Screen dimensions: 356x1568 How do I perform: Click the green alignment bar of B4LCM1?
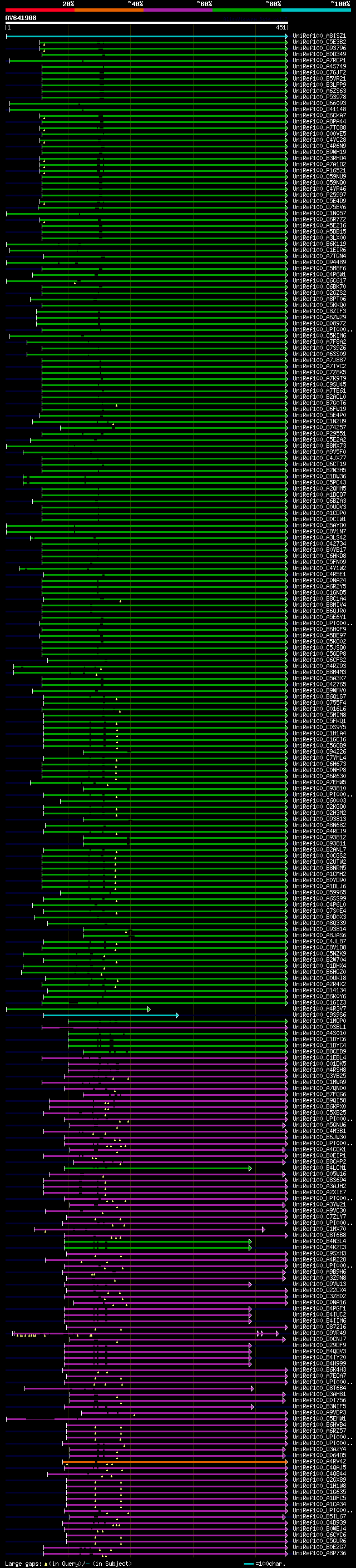pos(157,1169)
